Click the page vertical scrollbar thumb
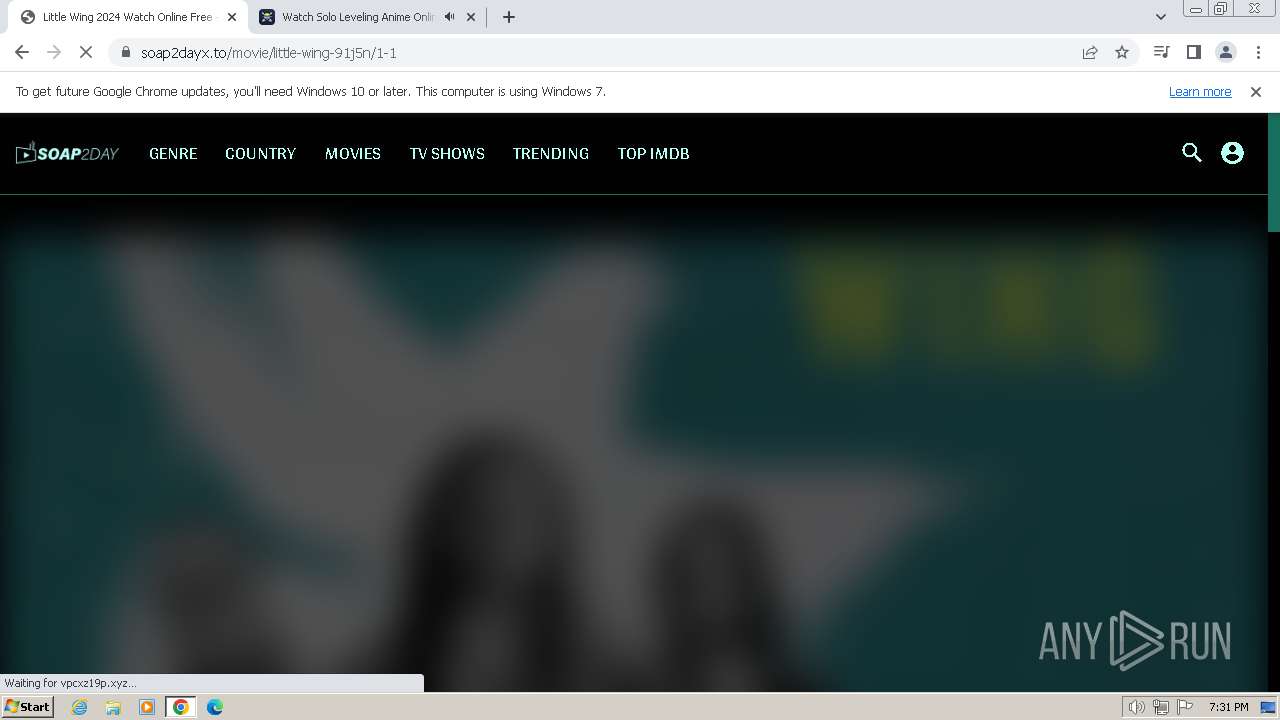The image size is (1280, 720). (1273, 174)
